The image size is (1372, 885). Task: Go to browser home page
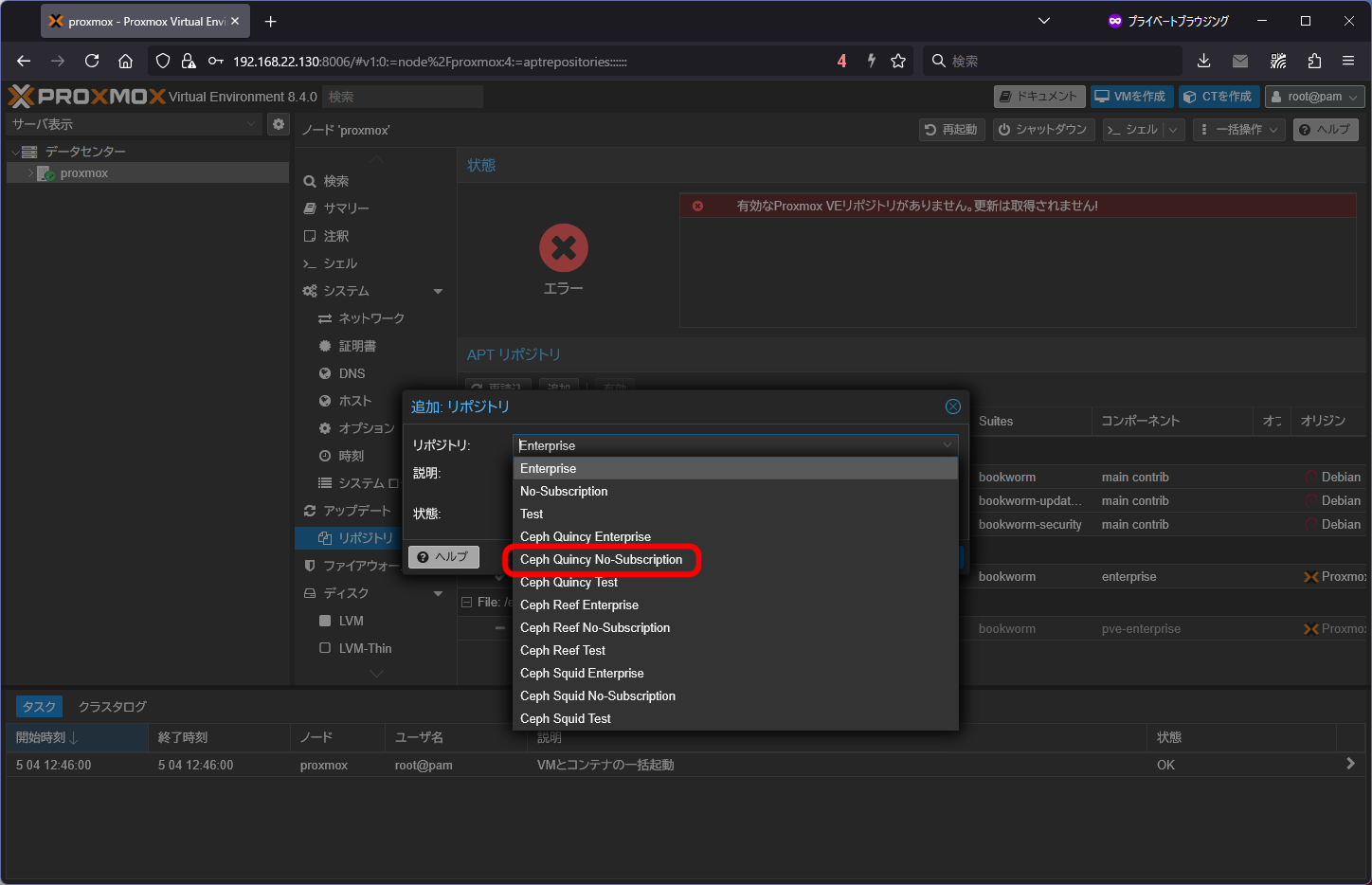click(125, 61)
